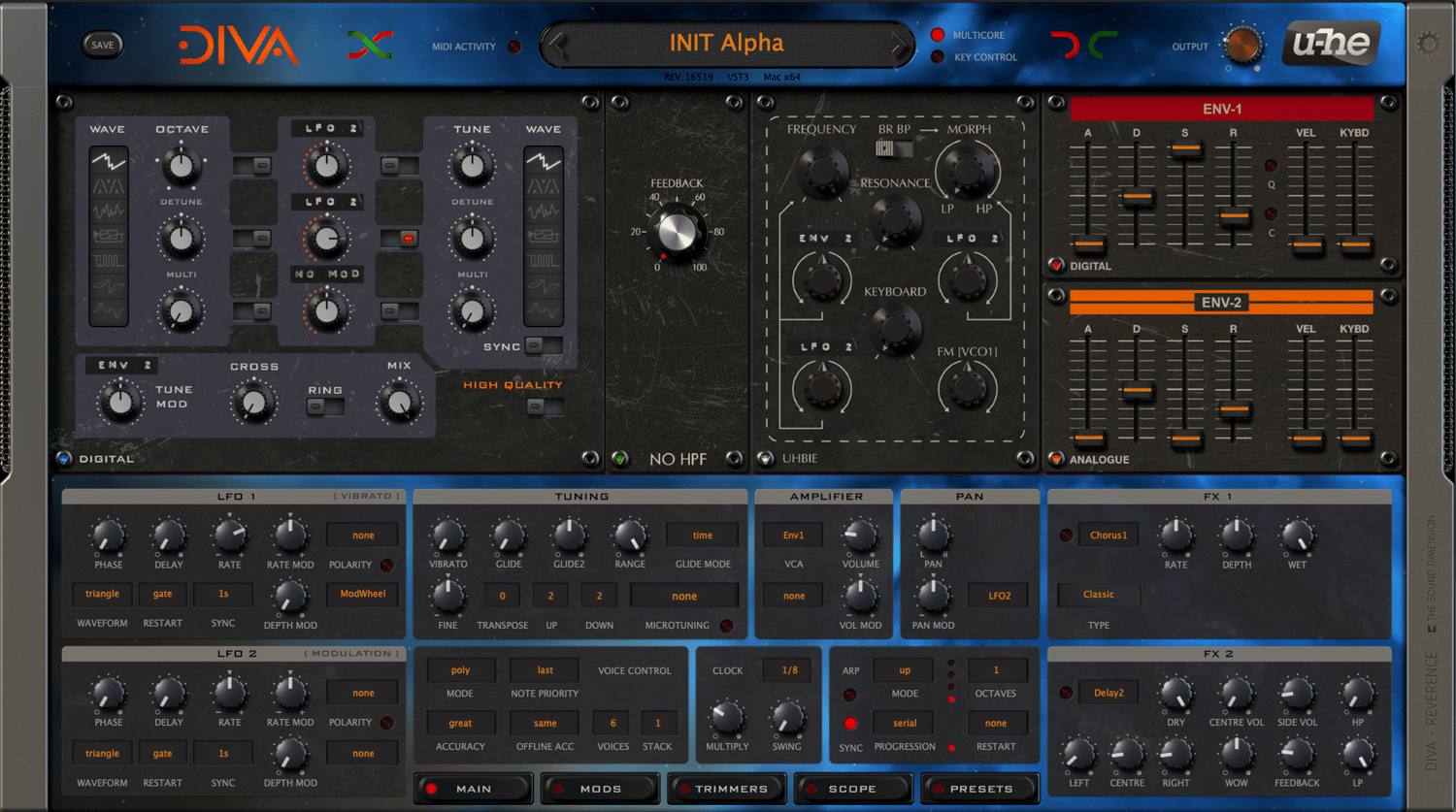1456x812 pixels.
Task: Click the NO MOD label in oscillator panel
Action: click(x=327, y=275)
